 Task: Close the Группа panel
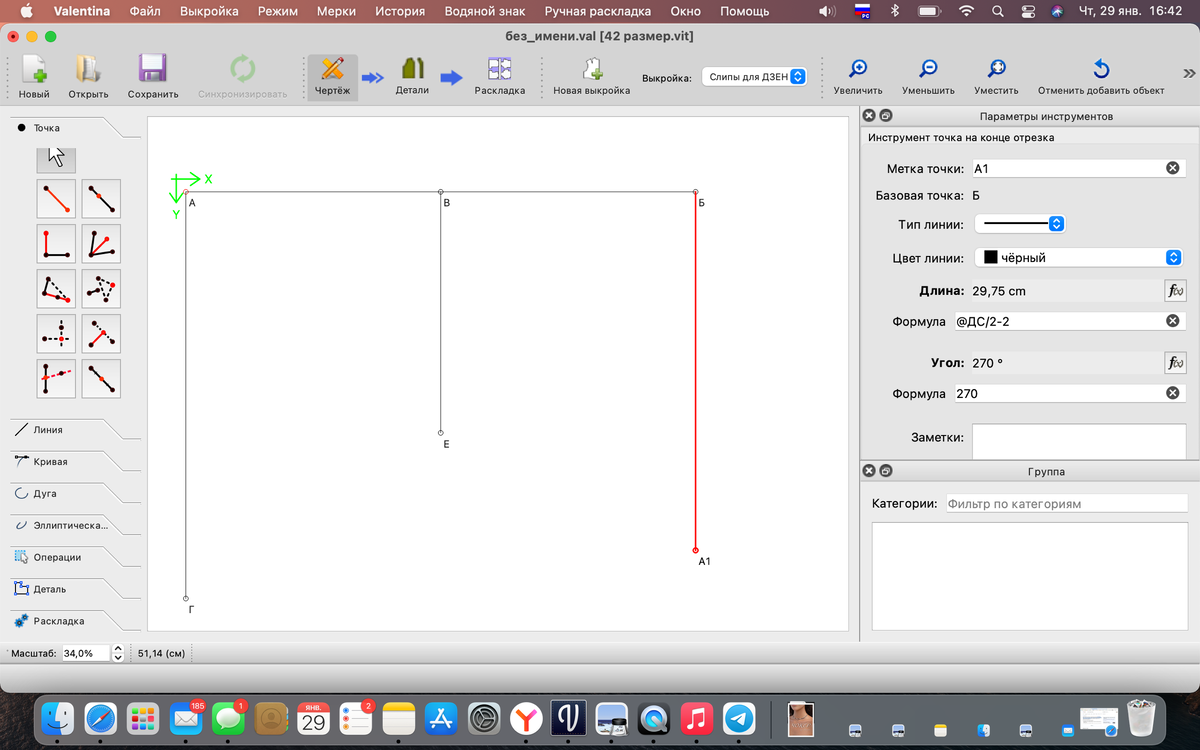tap(869, 470)
